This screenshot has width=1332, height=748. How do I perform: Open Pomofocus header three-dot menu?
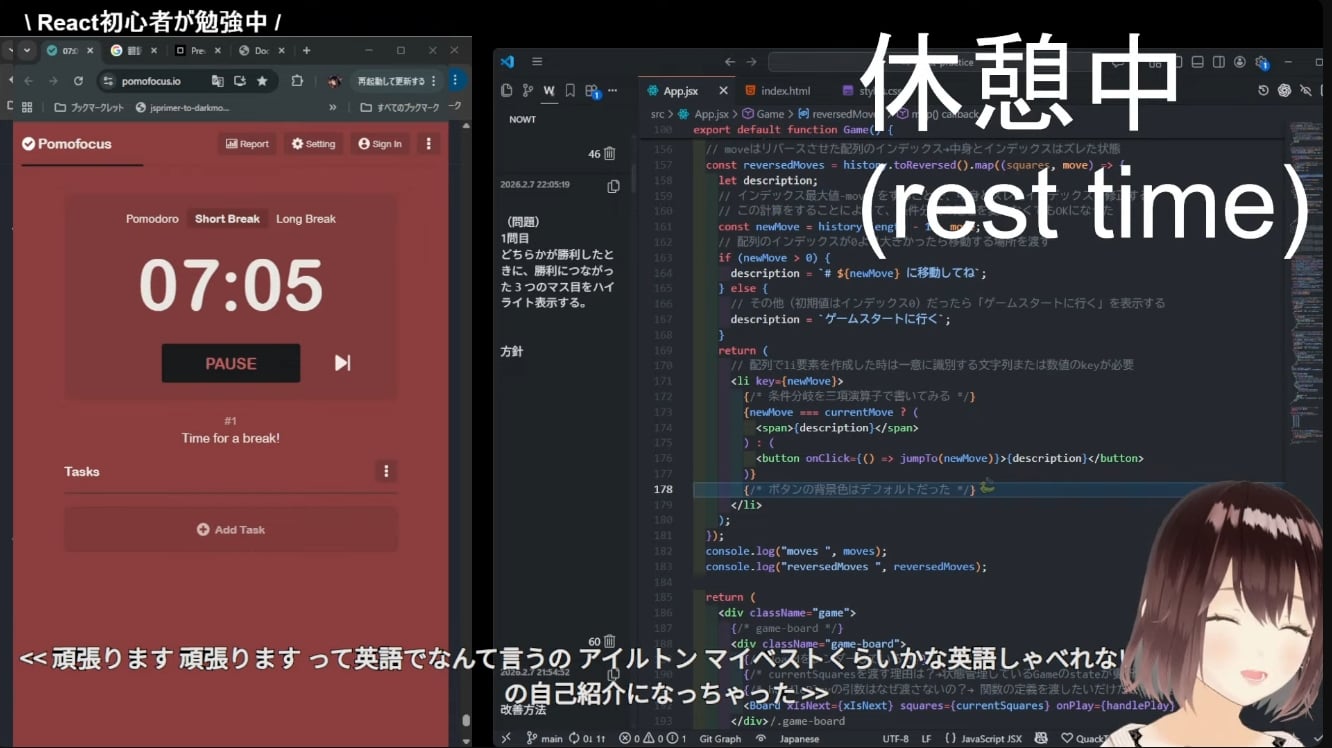click(x=428, y=144)
